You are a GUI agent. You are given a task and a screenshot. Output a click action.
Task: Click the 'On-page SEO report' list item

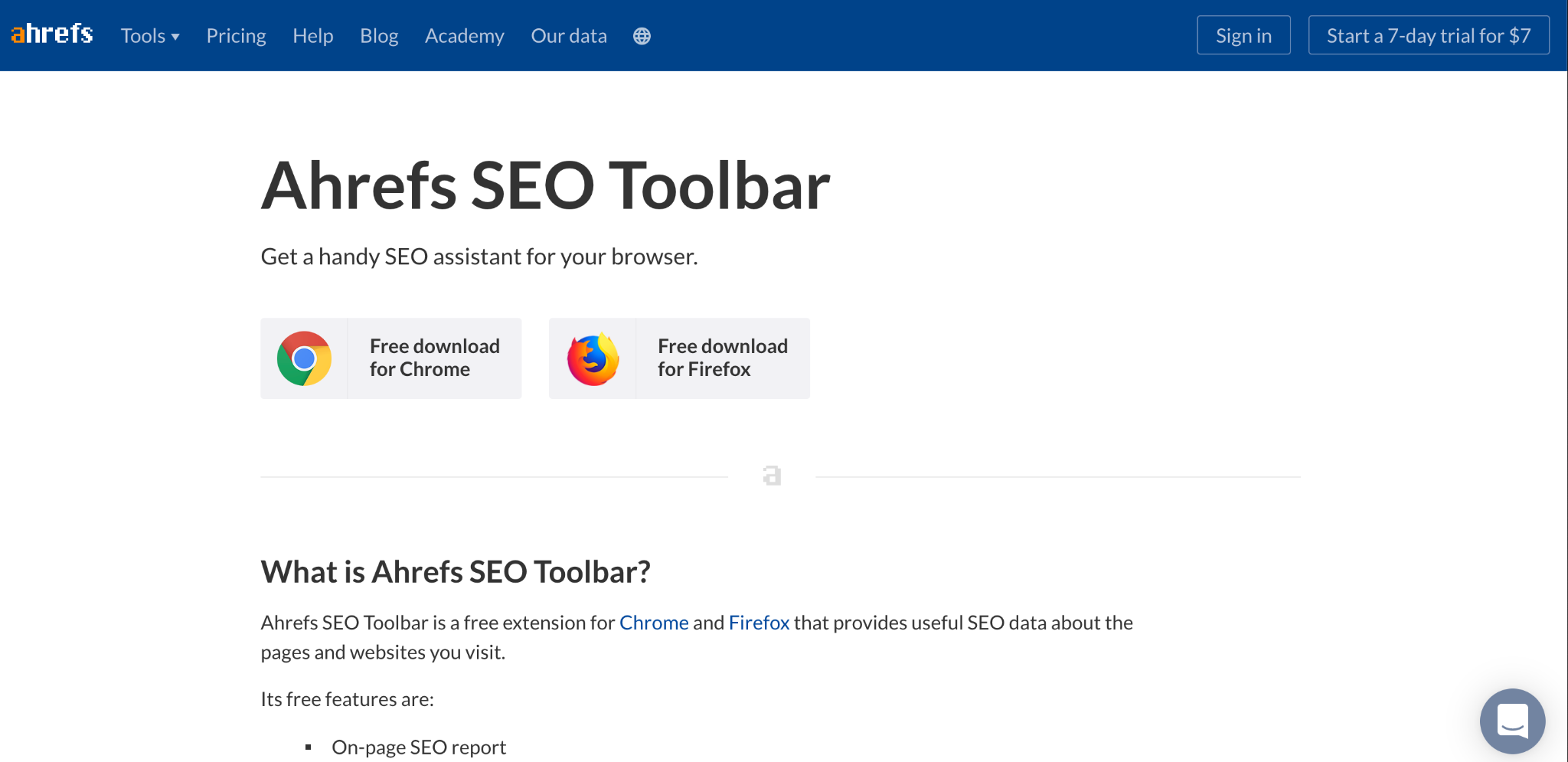click(419, 747)
